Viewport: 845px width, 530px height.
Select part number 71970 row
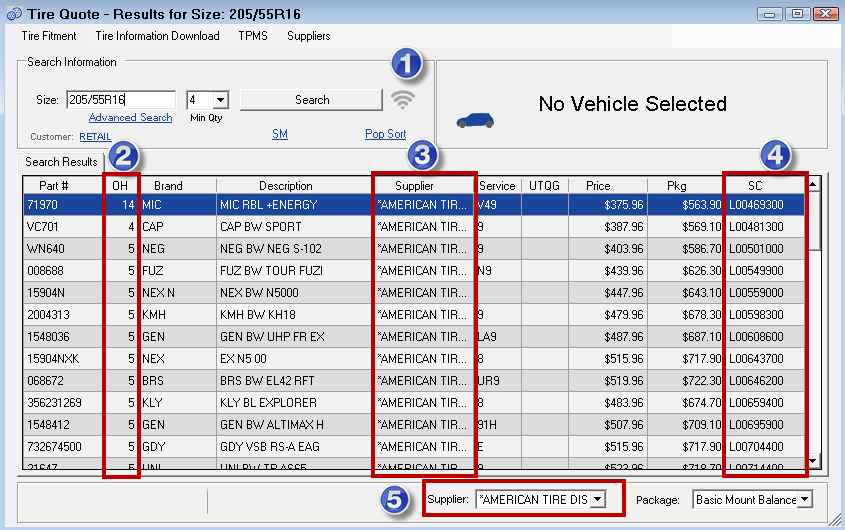[x=414, y=205]
